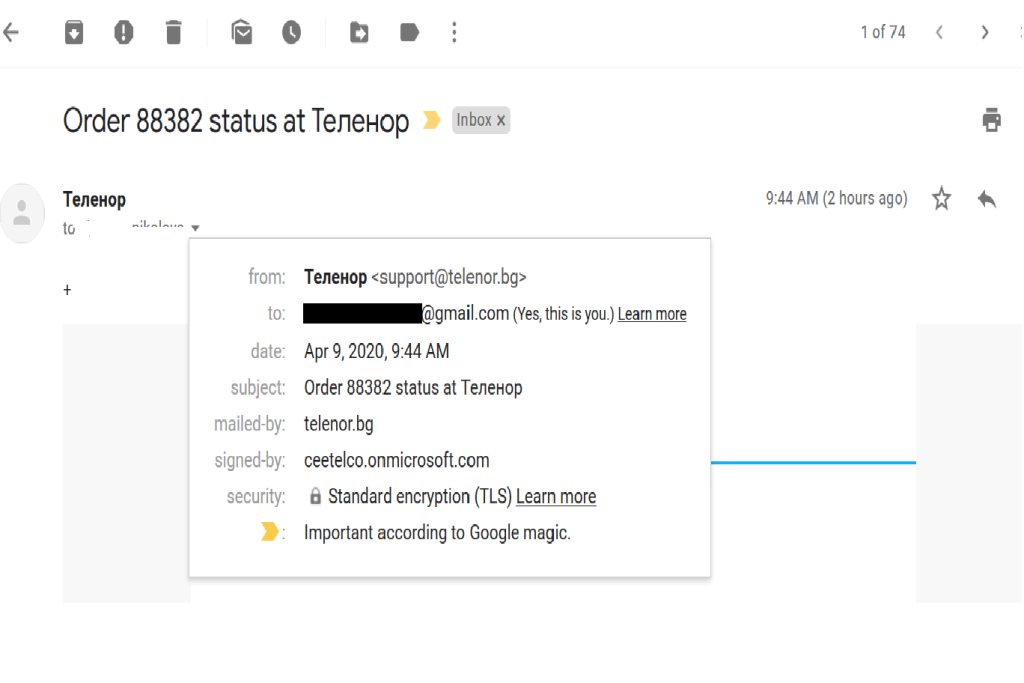Click the email subject heading
This screenshot has width=1024, height=683.
[236, 121]
